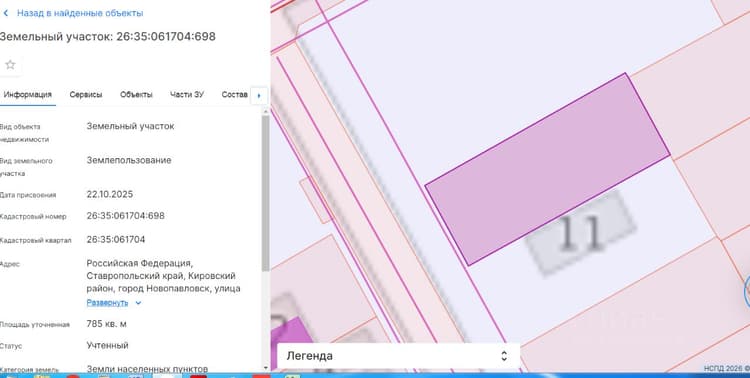Click the title 'Земельный участок: 26:35:061704:698'
This screenshot has width=750, height=378.
click(x=108, y=36)
